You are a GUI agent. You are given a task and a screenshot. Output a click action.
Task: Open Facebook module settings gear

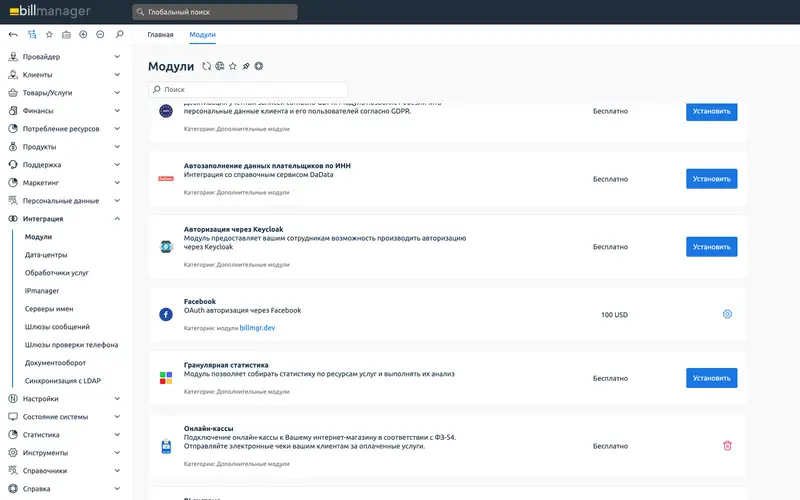pyautogui.click(x=727, y=314)
